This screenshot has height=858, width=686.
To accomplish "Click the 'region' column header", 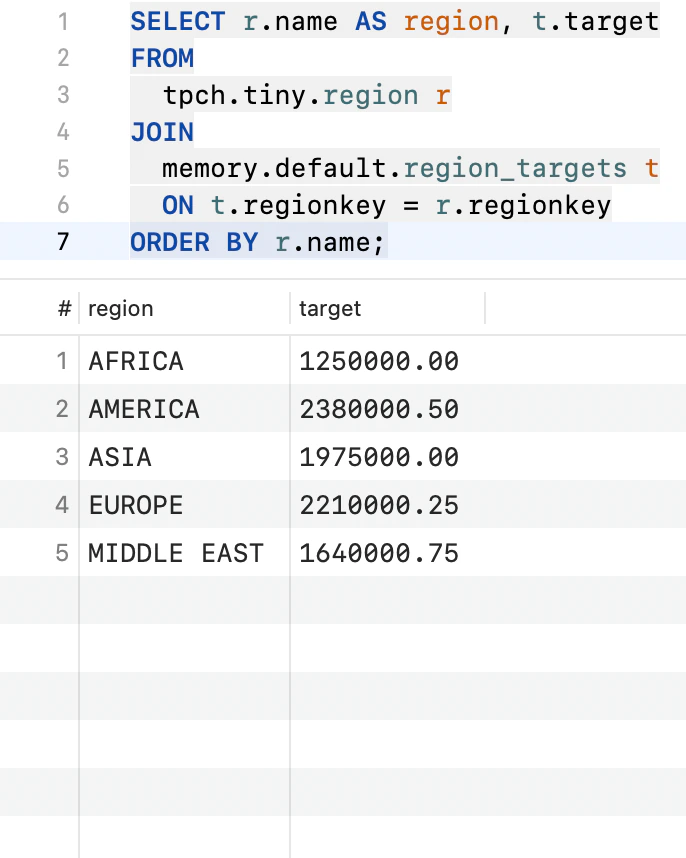I will (184, 309).
